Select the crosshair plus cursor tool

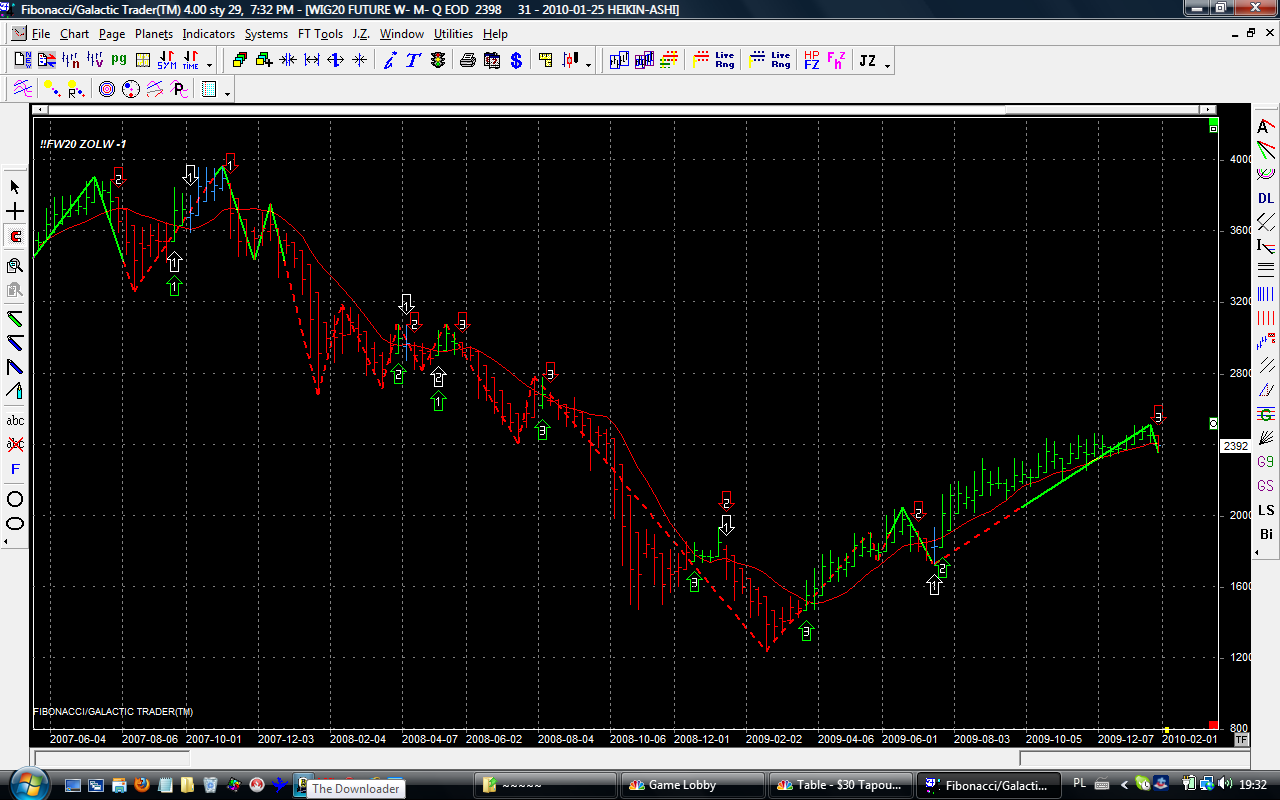coord(15,212)
